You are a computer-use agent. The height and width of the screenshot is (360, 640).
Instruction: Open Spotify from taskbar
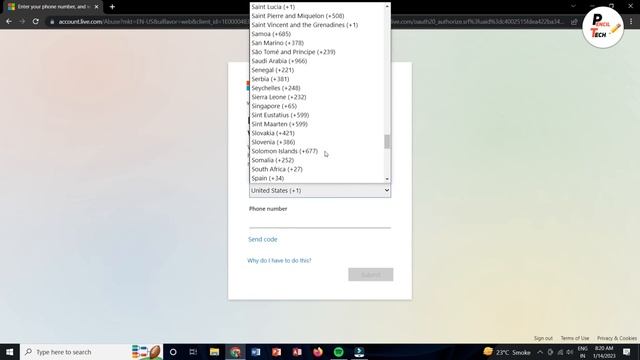[338, 352]
